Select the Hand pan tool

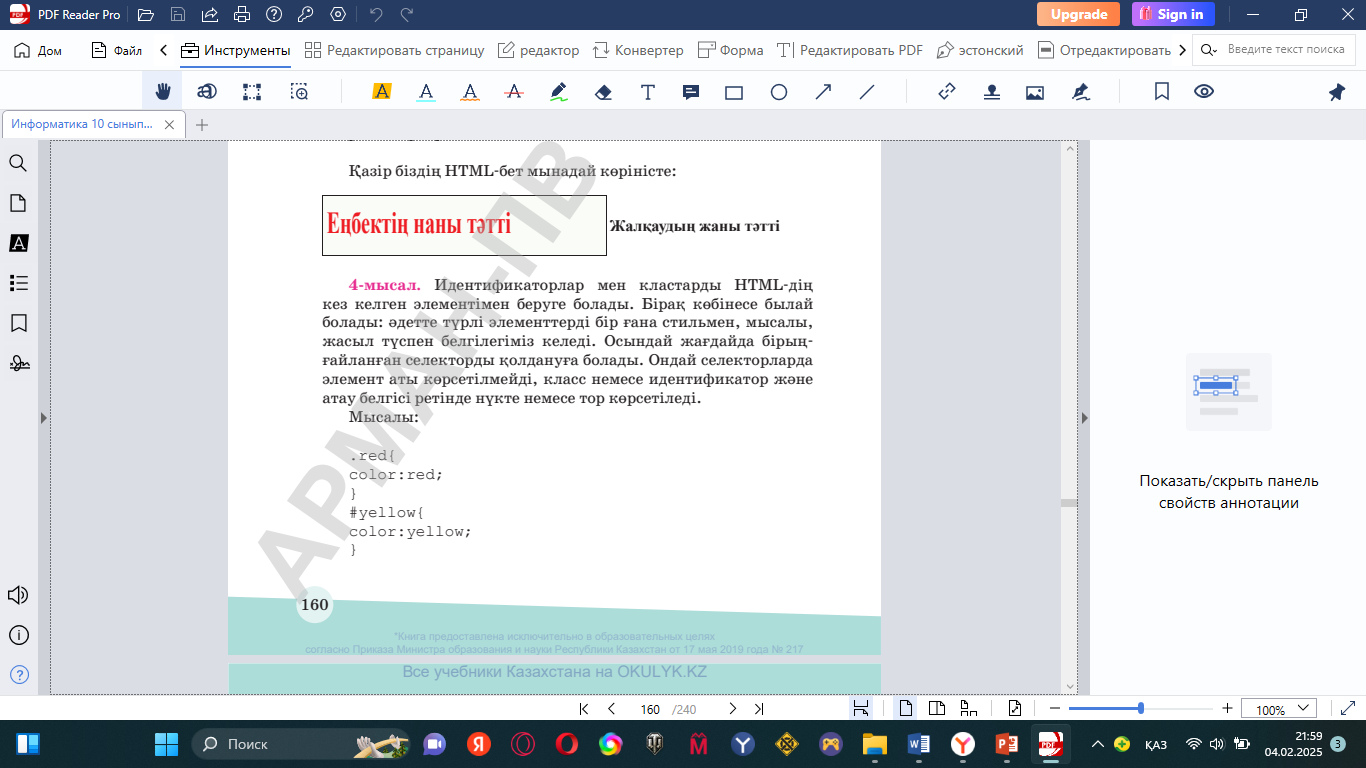pyautogui.click(x=162, y=92)
